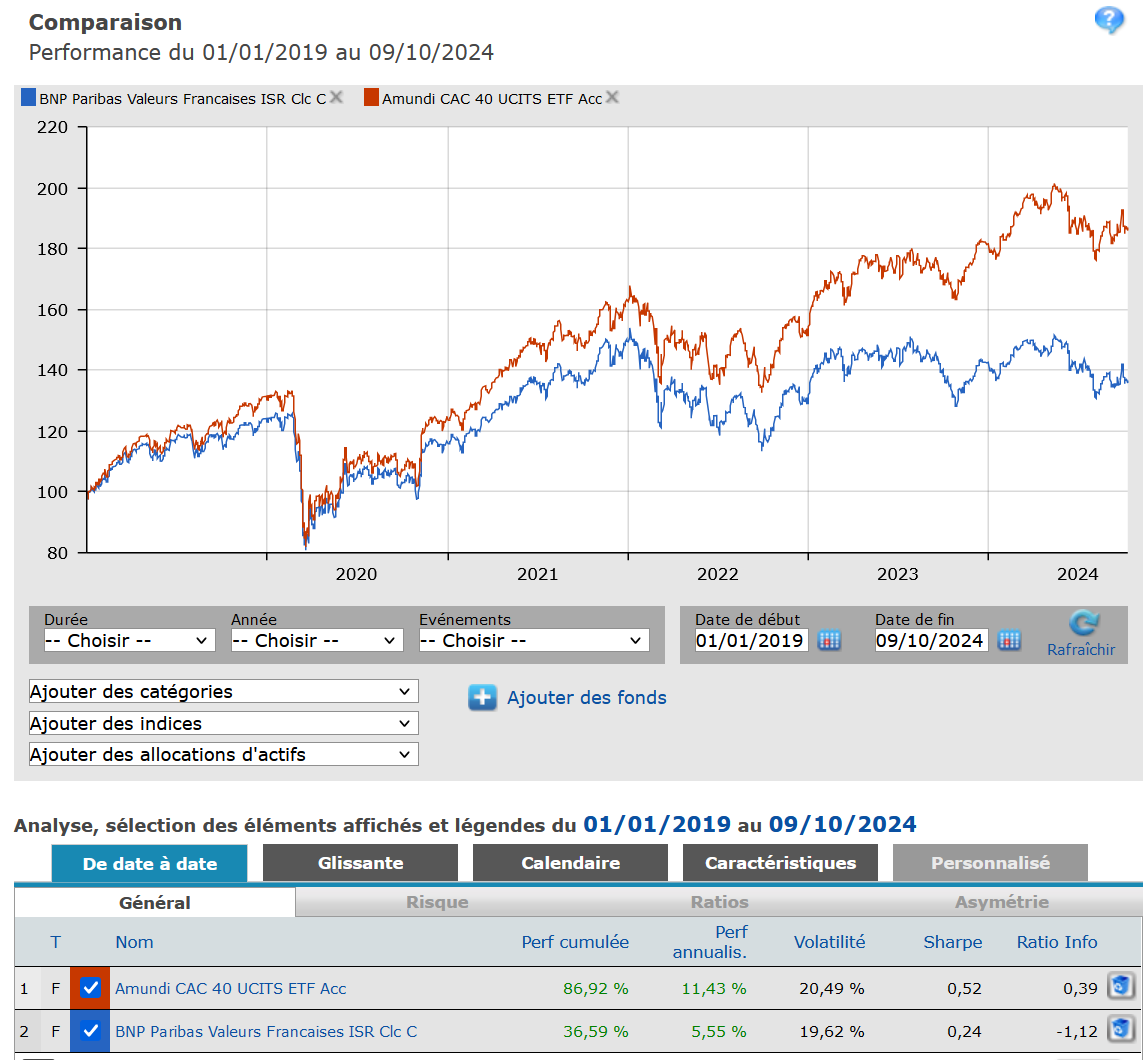This screenshot has width=1144, height=1060.
Task: Click the 86,92 % cumulative performance value
Action: click(x=595, y=989)
